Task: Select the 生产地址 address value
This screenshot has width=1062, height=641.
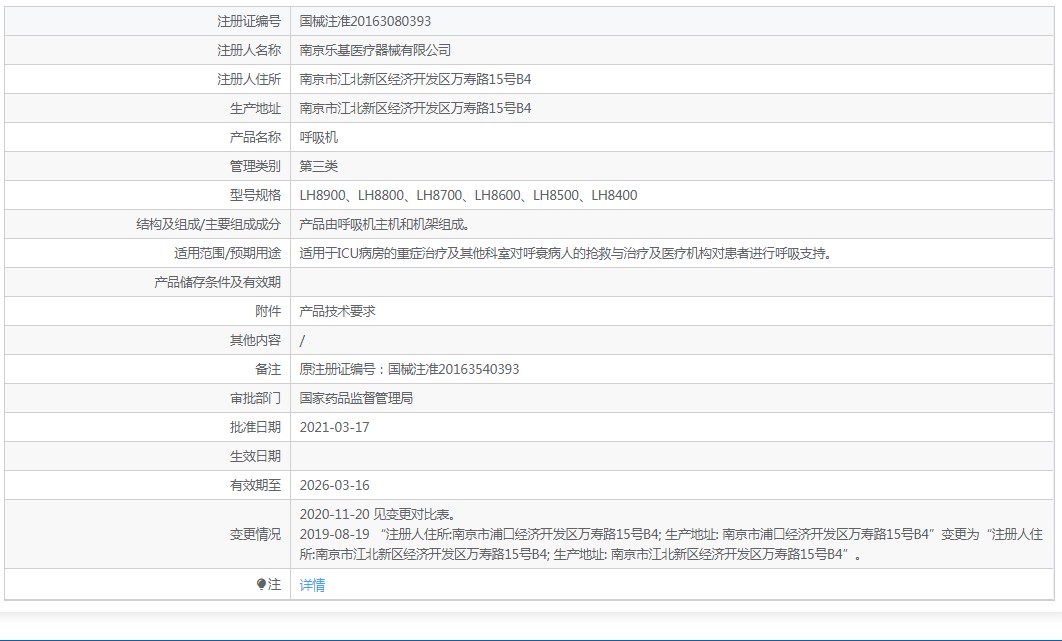Action: click(x=415, y=108)
